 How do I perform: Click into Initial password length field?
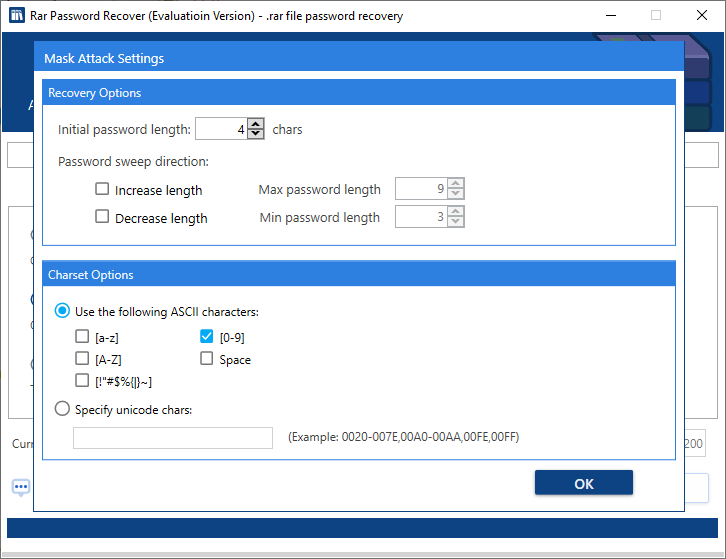click(x=221, y=129)
